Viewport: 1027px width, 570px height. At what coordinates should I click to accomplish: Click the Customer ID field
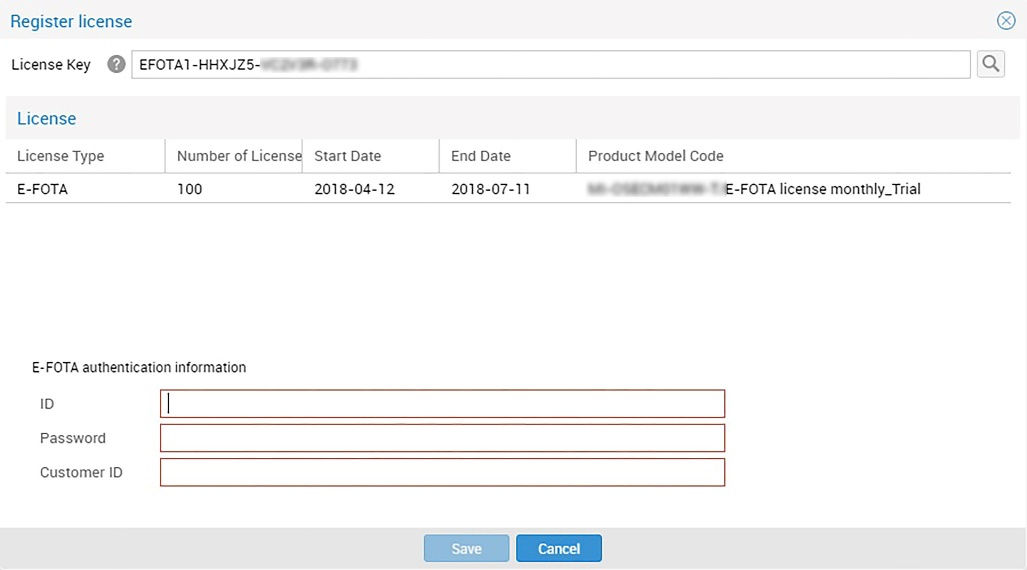coord(442,472)
